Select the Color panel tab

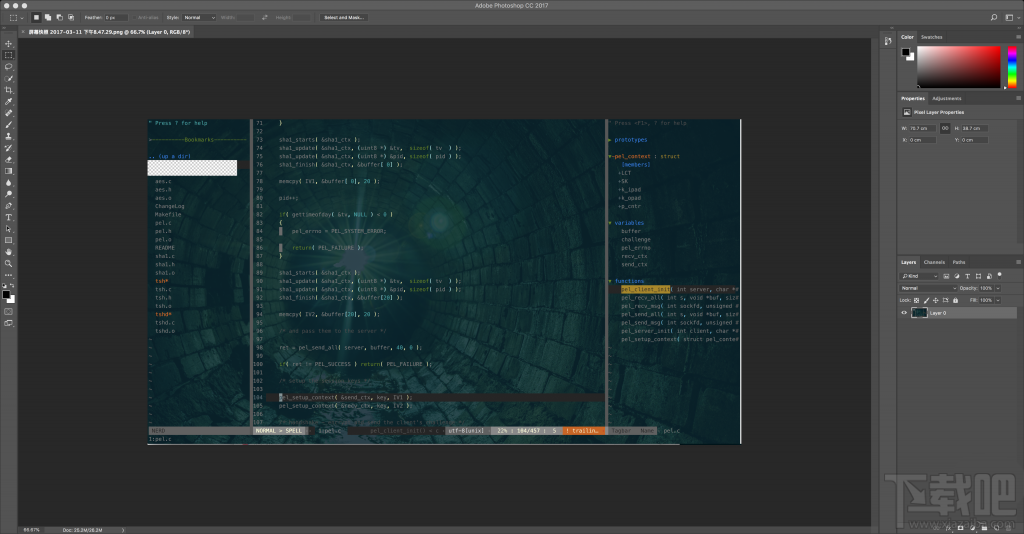(908, 37)
